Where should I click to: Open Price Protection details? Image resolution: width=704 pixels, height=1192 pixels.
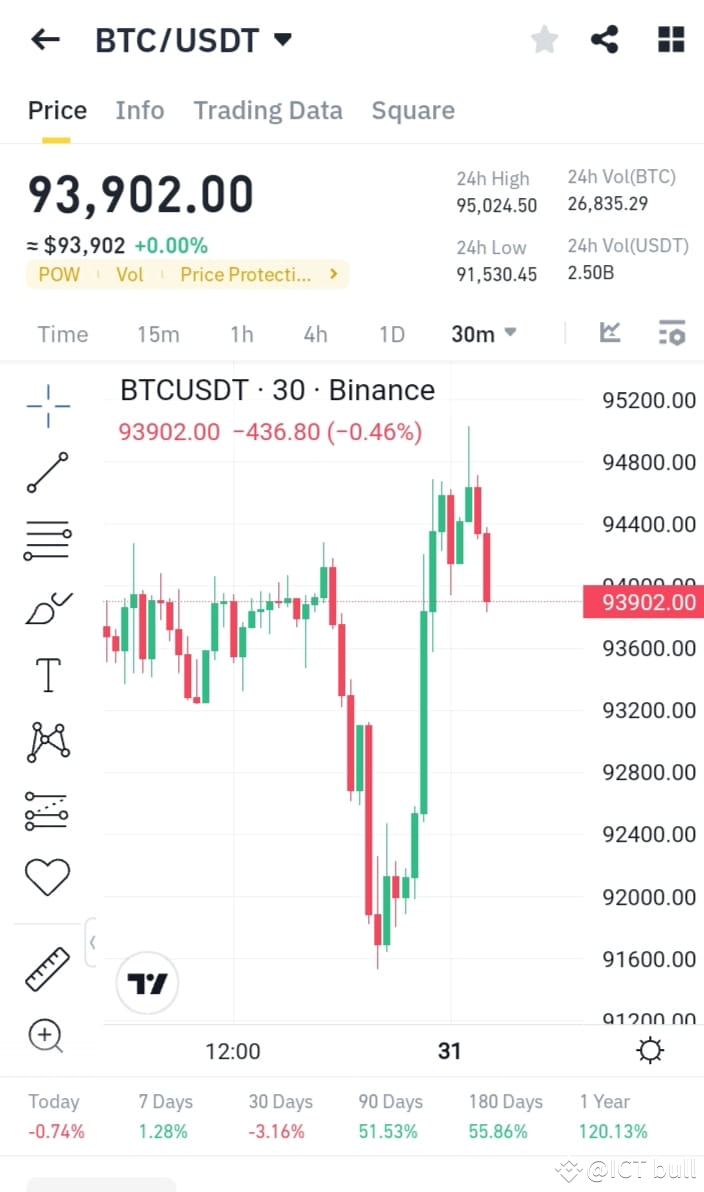click(249, 274)
